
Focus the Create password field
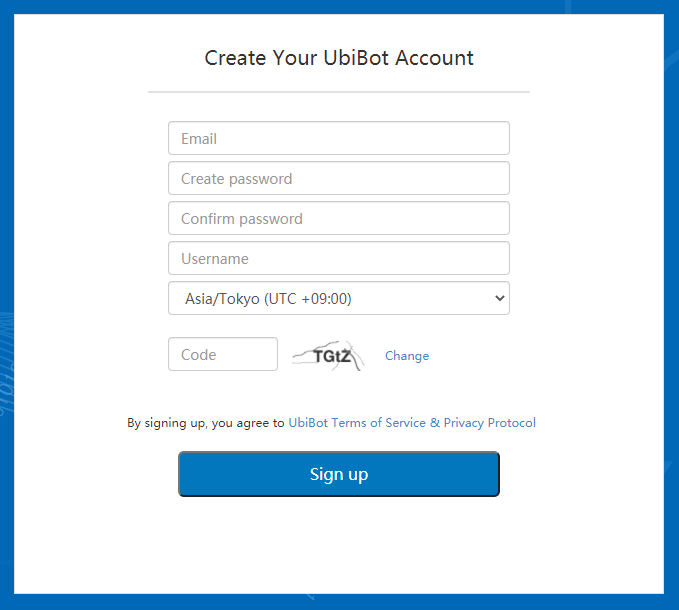click(339, 178)
